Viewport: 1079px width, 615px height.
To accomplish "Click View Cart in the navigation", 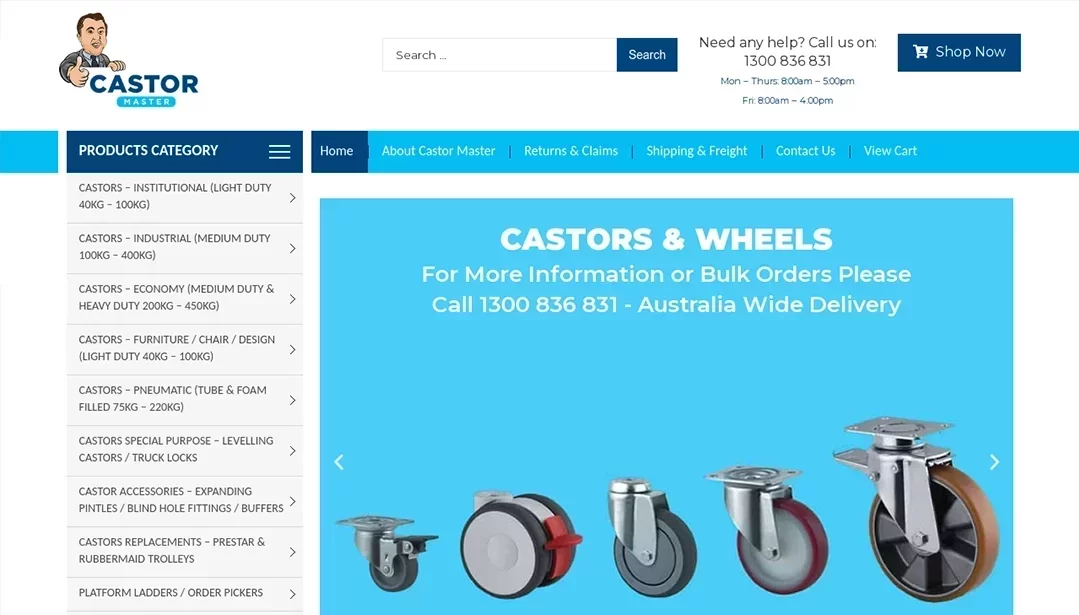I will tap(890, 151).
